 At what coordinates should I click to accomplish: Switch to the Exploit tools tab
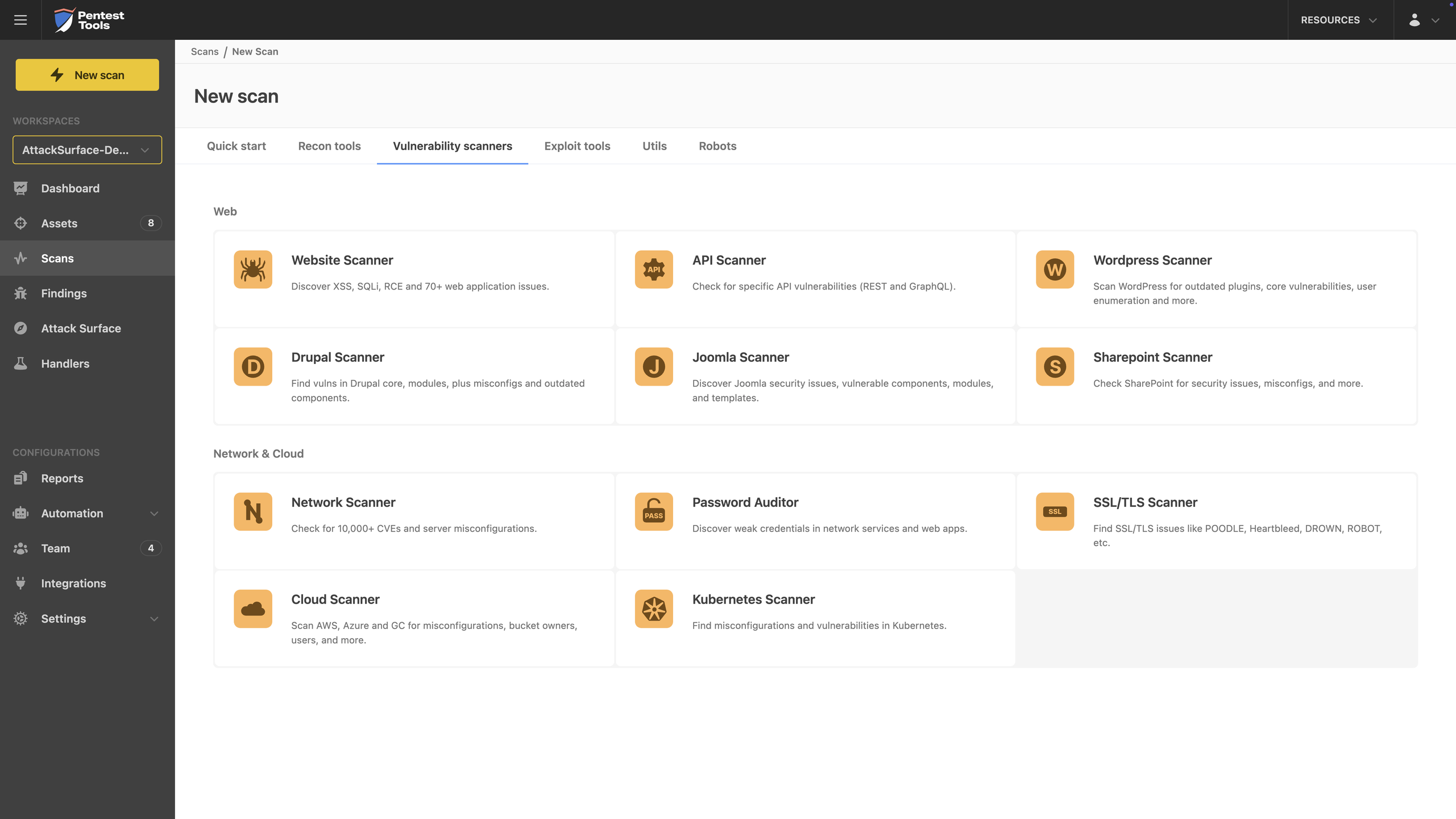[577, 146]
